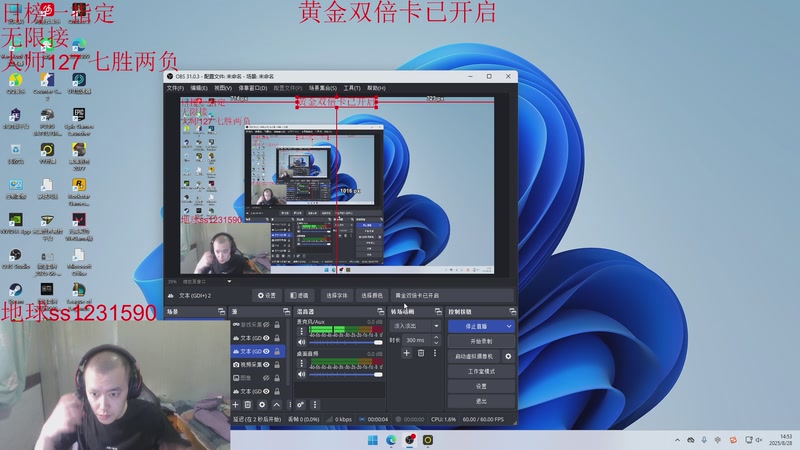
Task: Mute the 桌面音频 channel
Action: point(302,374)
